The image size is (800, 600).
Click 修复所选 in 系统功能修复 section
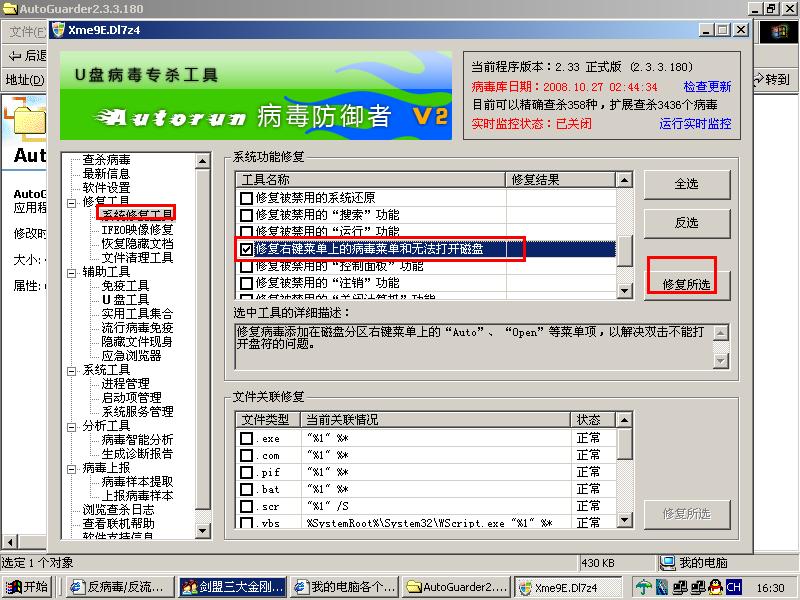coord(687,284)
